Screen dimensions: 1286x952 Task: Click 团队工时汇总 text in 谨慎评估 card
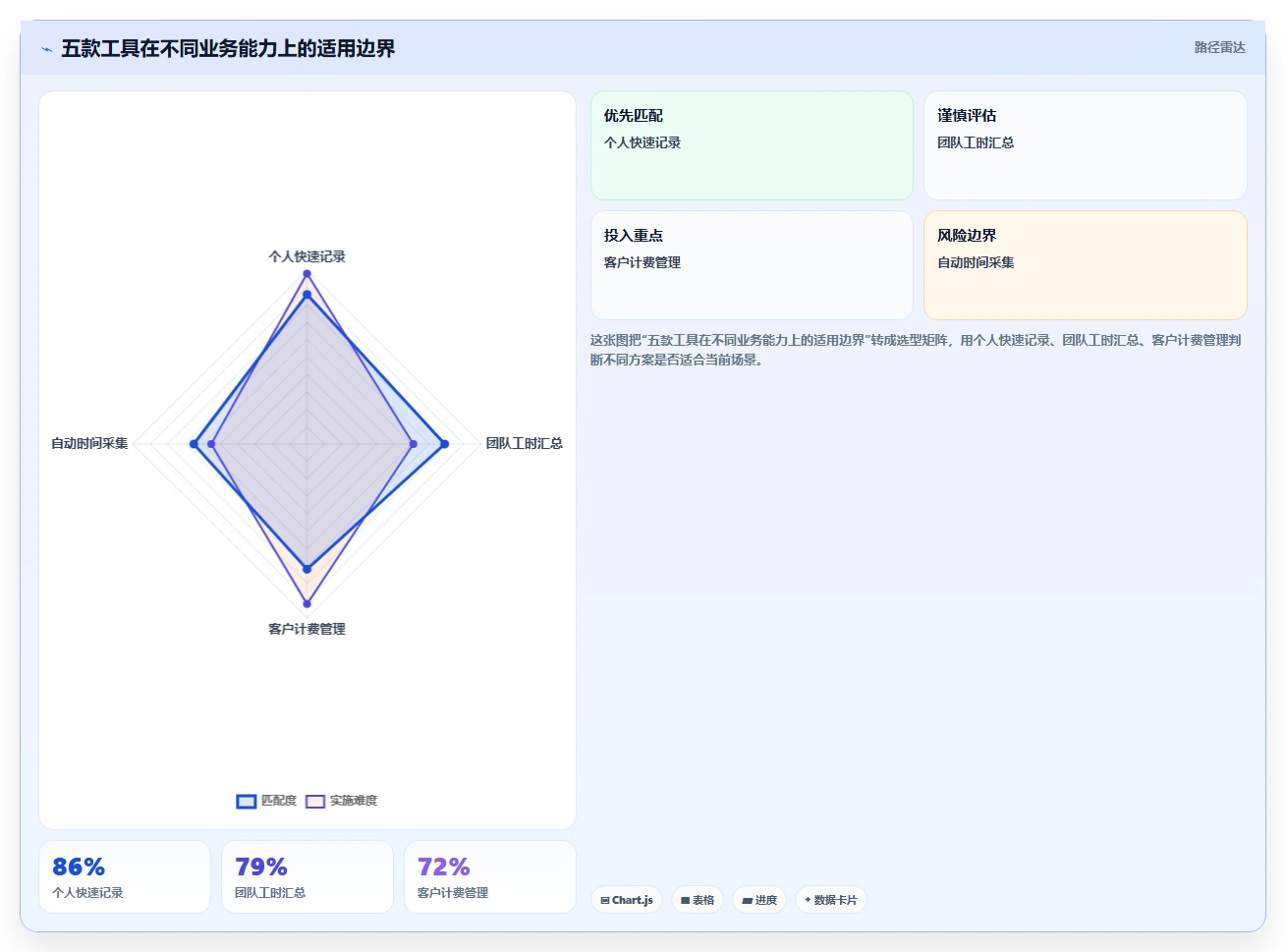976,142
